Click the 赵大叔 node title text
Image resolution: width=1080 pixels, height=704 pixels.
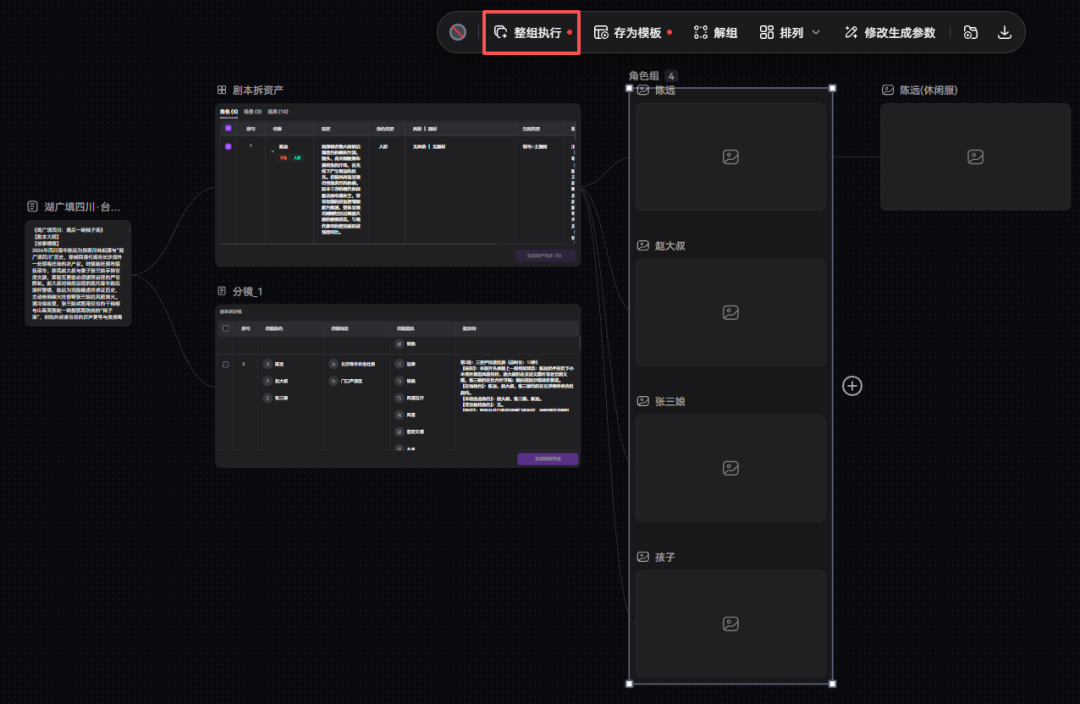[x=670, y=245]
